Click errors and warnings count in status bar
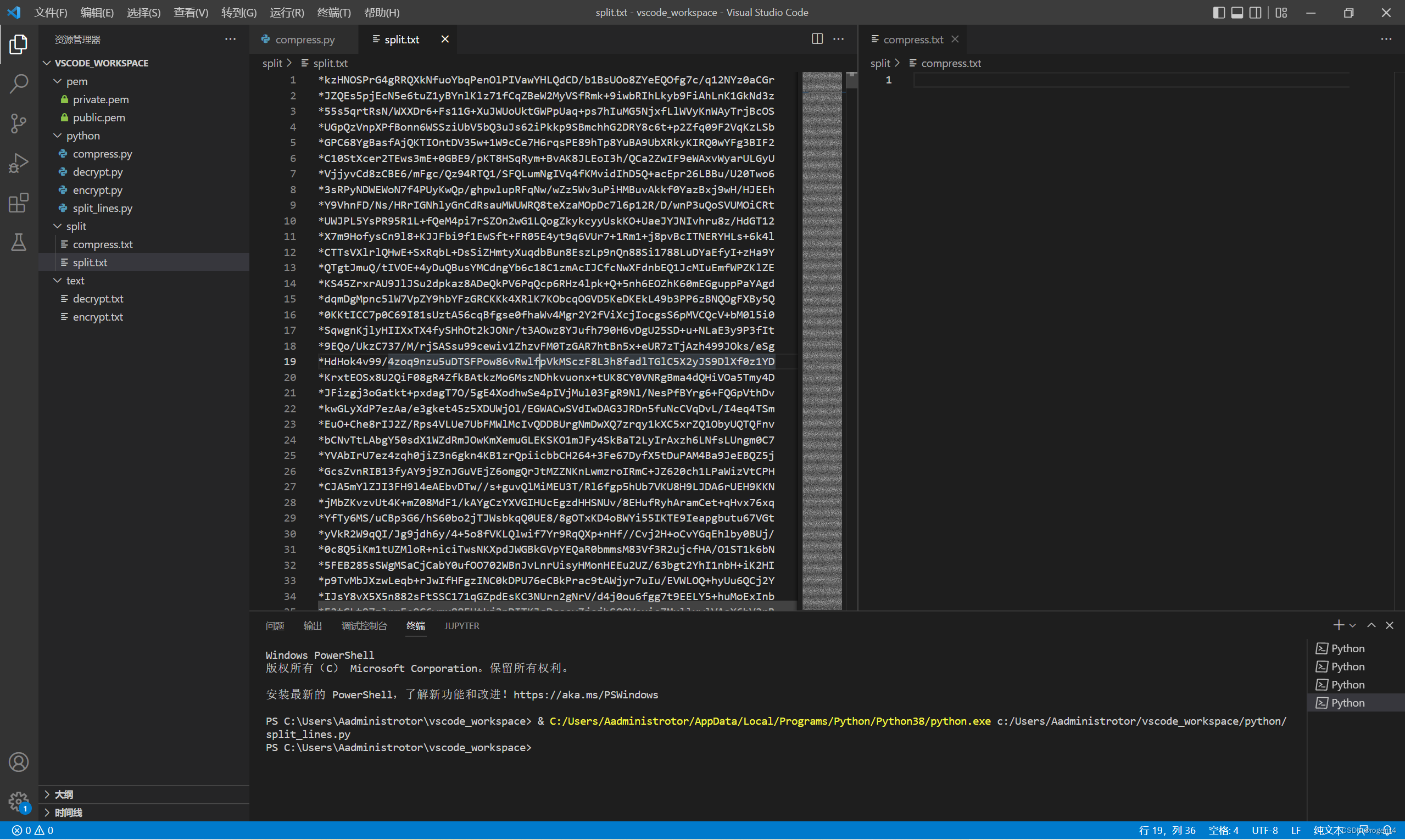Image resolution: width=1405 pixels, height=840 pixels. tap(33, 830)
